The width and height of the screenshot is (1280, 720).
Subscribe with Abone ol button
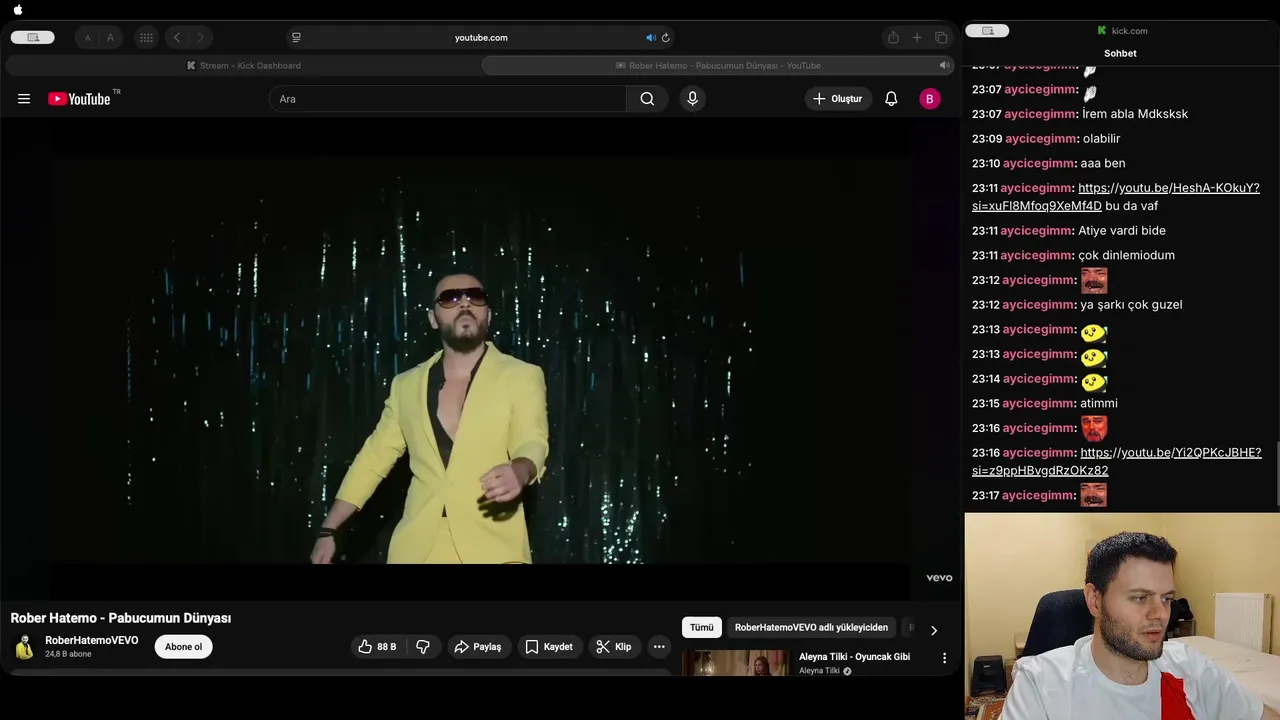coord(183,647)
